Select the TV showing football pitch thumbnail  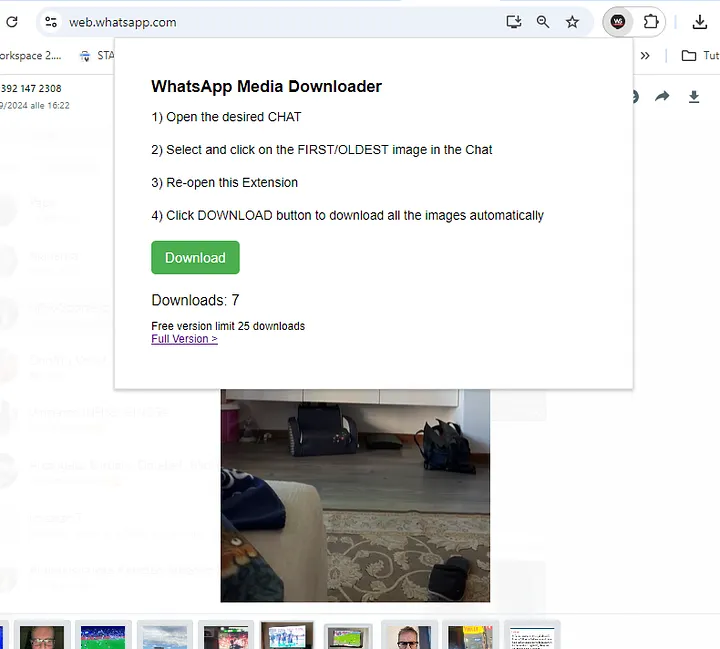[x=348, y=636]
